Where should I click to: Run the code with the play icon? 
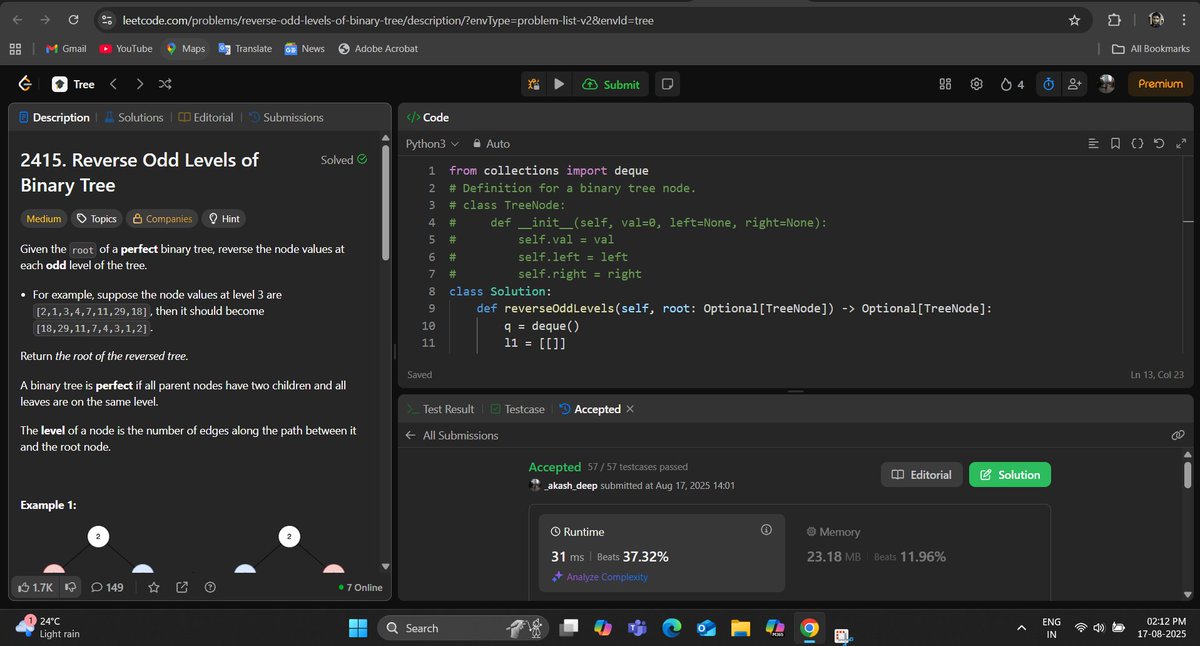(559, 85)
